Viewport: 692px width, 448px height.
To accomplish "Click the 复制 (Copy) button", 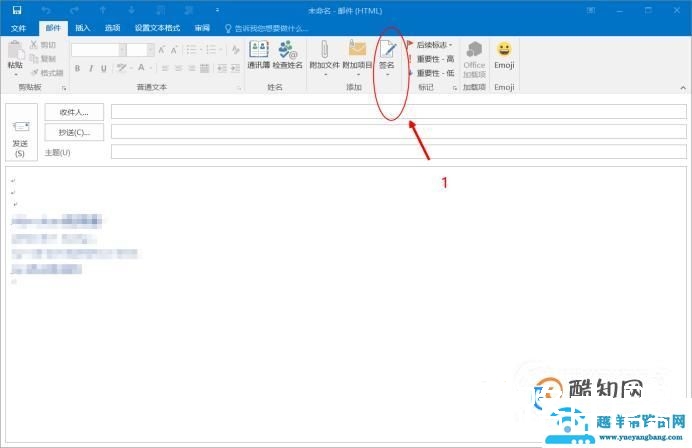I will pyautogui.click(x=43, y=59).
